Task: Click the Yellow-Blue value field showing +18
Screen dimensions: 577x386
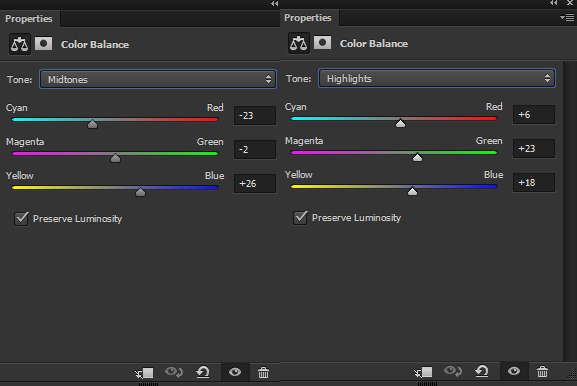Action: (x=534, y=182)
